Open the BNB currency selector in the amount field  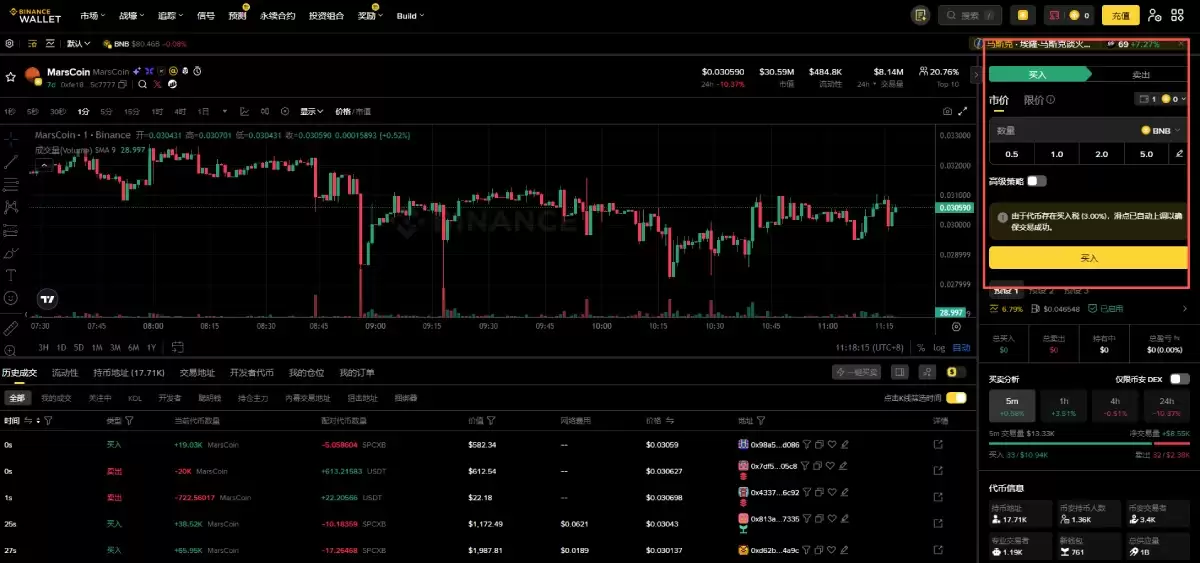[1161, 131]
